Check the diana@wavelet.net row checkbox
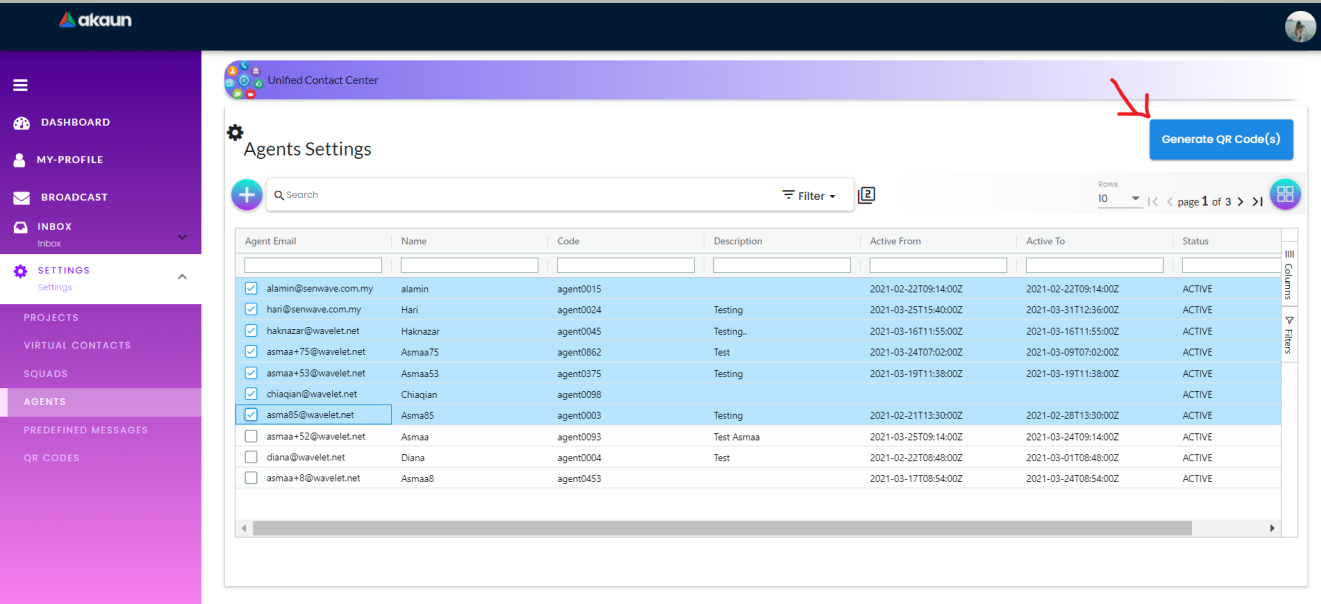The height and width of the screenshot is (604, 1321). pyautogui.click(x=252, y=458)
